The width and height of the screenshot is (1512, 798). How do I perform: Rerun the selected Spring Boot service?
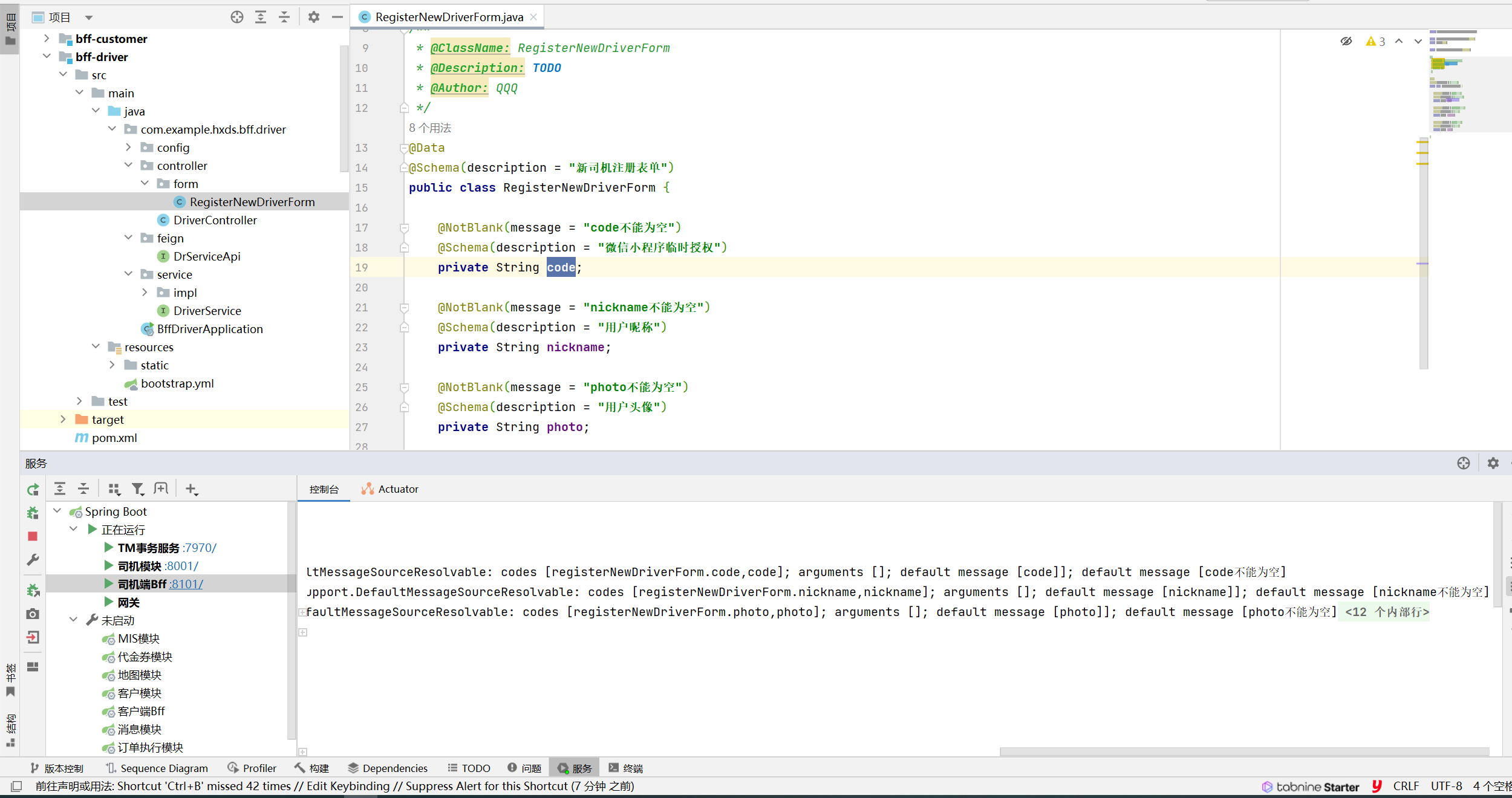33,489
